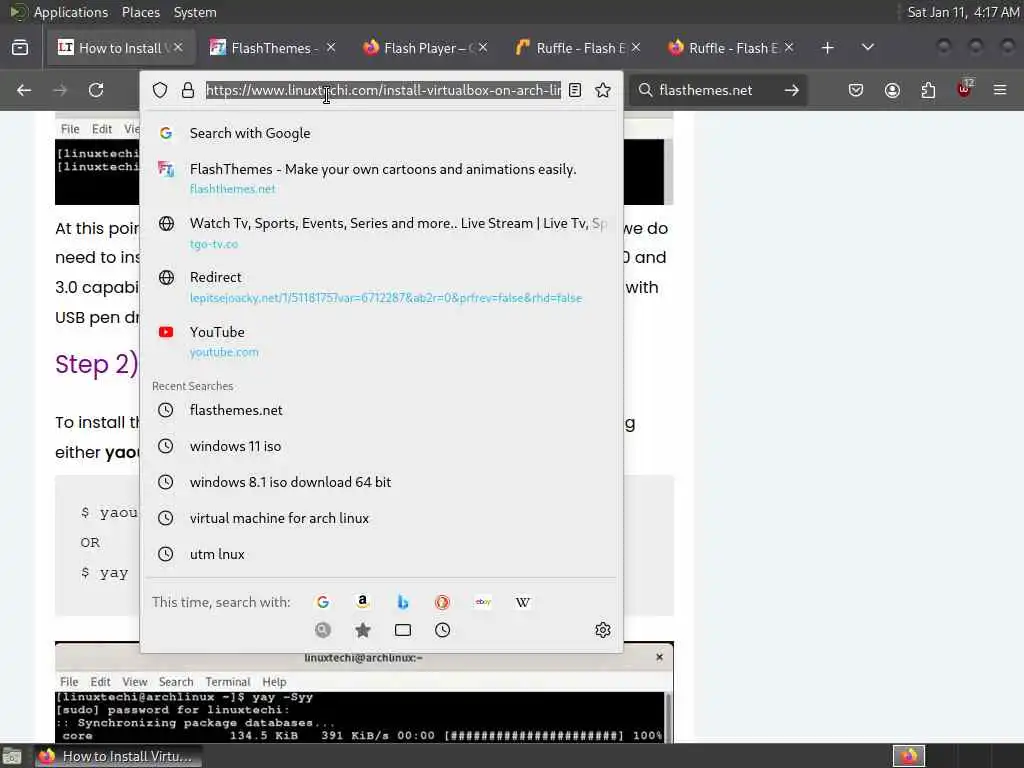Search this time with DuckDuckGo icon

442,602
